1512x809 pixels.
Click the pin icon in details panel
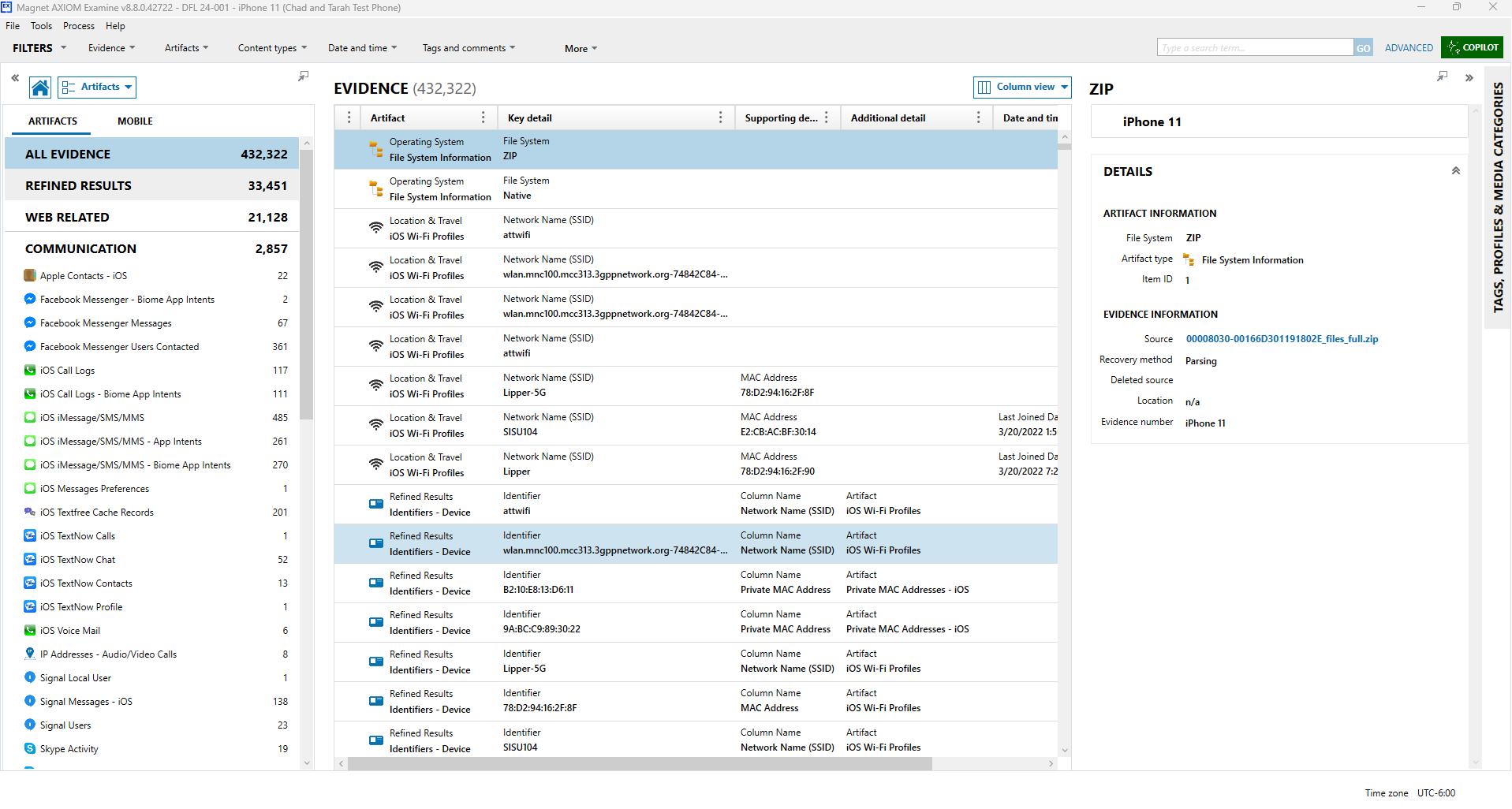pyautogui.click(x=1442, y=76)
